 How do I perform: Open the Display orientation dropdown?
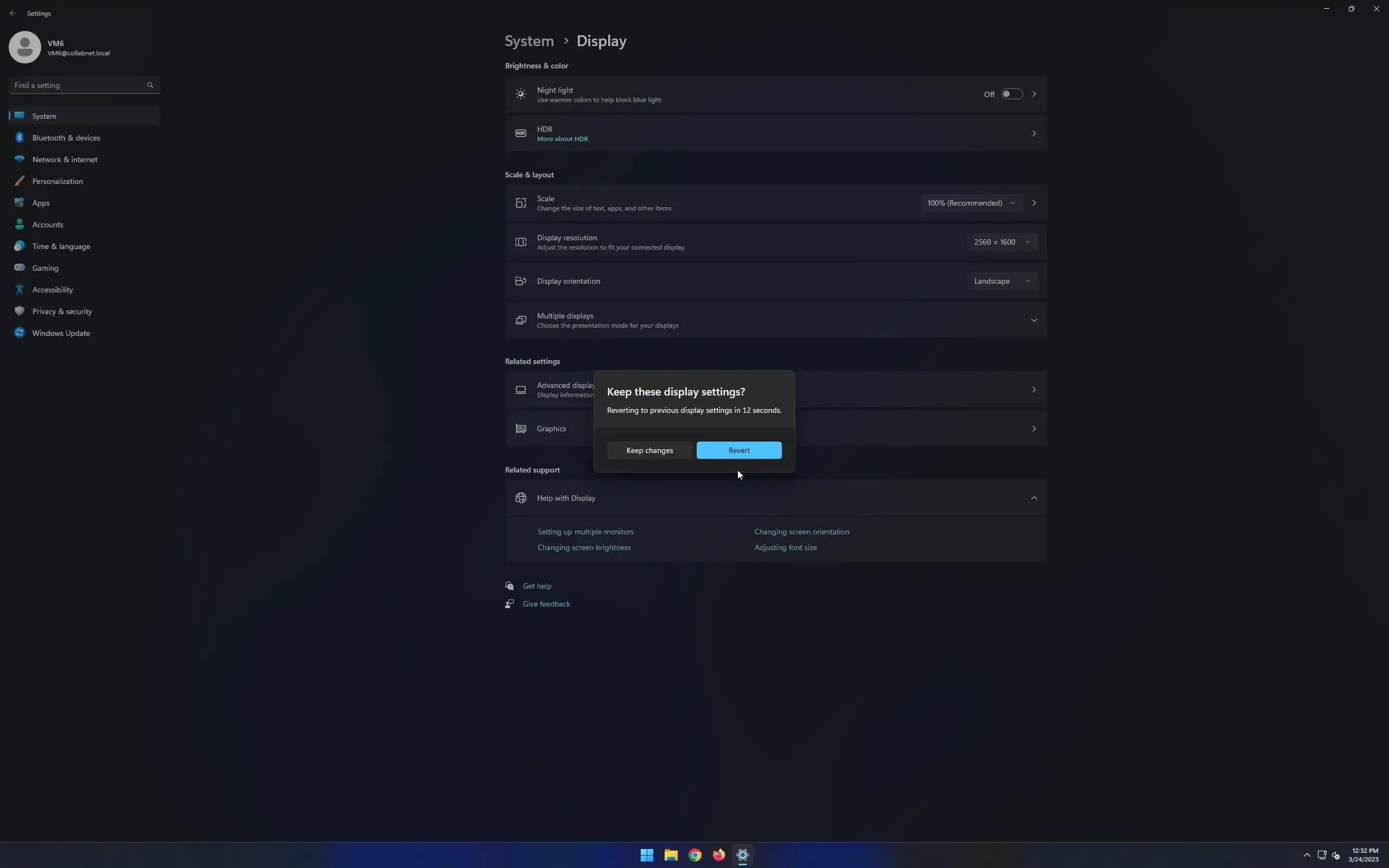pyautogui.click(x=1002, y=282)
